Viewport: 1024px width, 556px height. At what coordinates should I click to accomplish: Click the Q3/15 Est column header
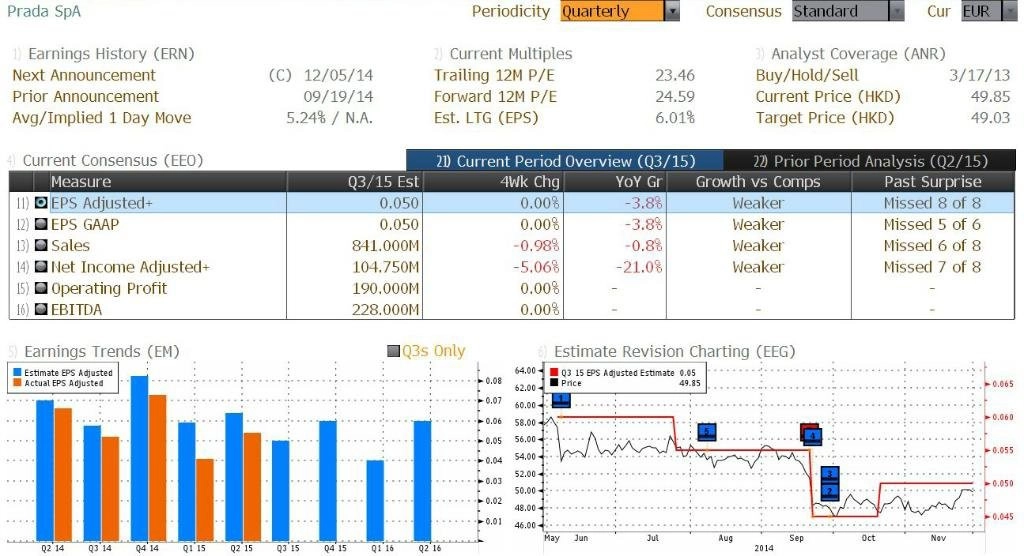pos(355,182)
